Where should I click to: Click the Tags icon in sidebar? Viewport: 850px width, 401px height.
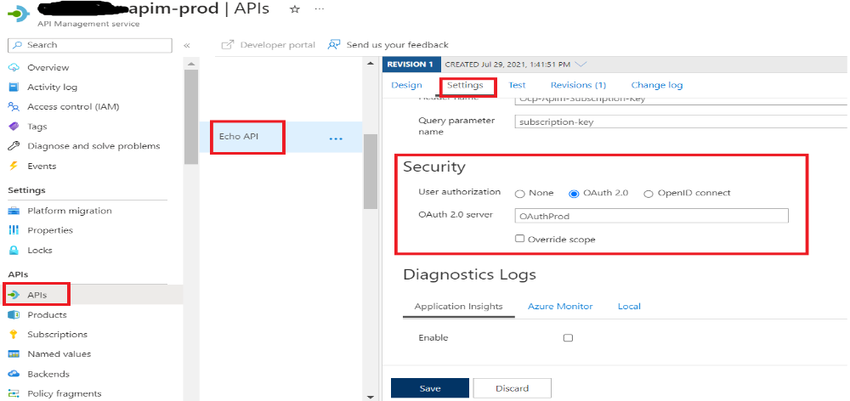(14, 126)
